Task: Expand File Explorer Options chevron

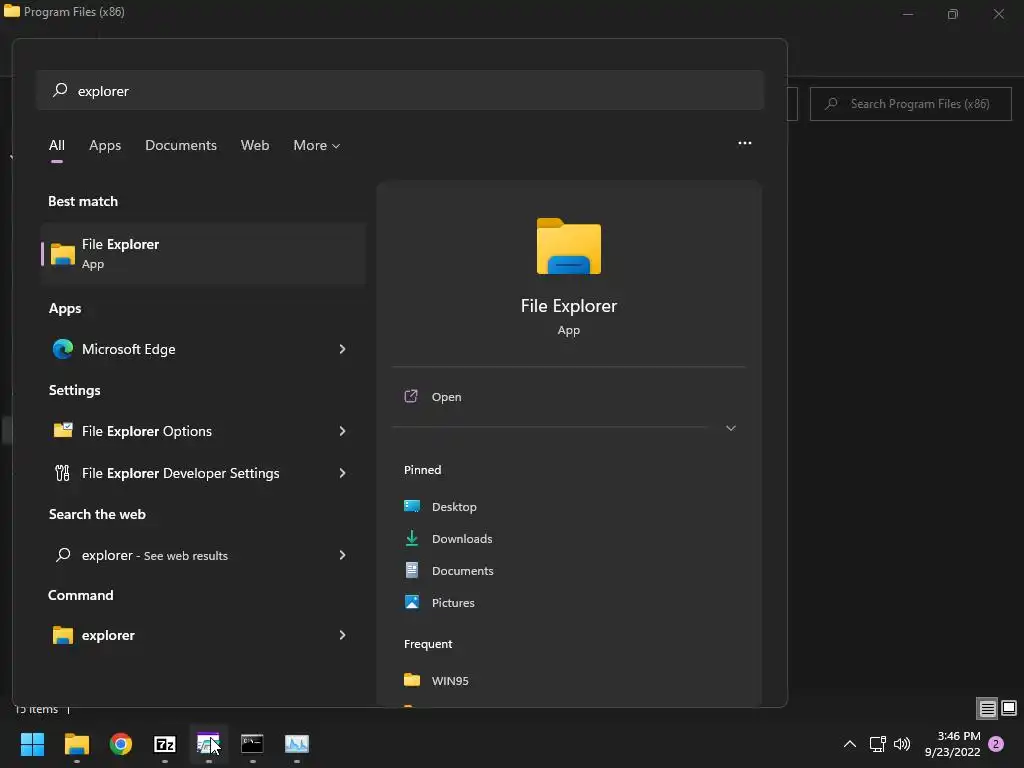Action: click(342, 431)
